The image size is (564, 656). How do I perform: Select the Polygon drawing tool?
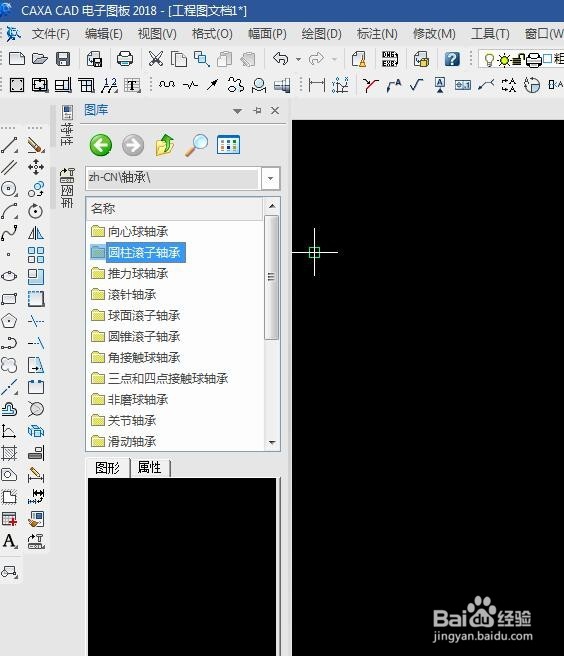coord(9,321)
